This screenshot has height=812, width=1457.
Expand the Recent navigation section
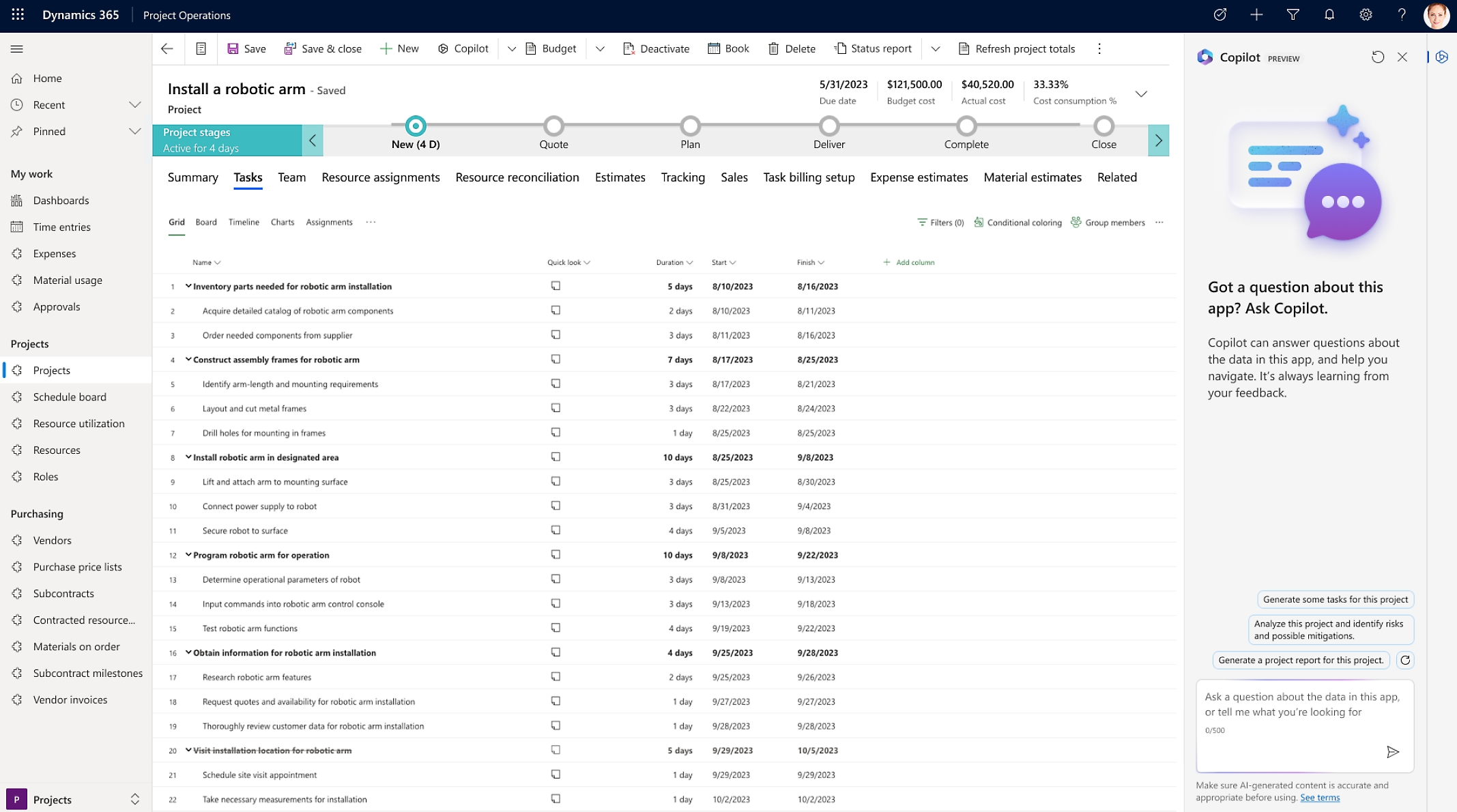coord(134,104)
